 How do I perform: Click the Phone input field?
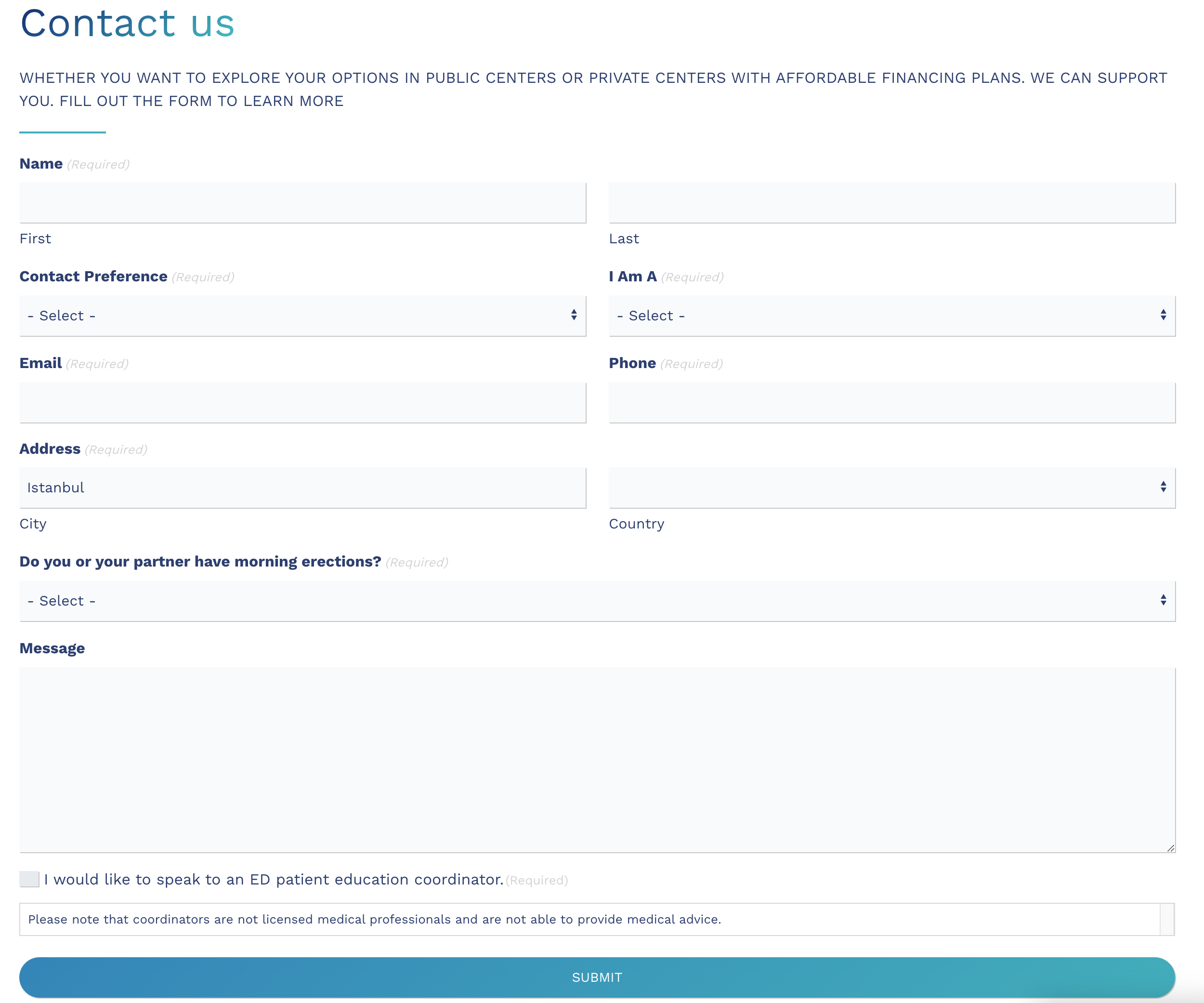(891, 403)
